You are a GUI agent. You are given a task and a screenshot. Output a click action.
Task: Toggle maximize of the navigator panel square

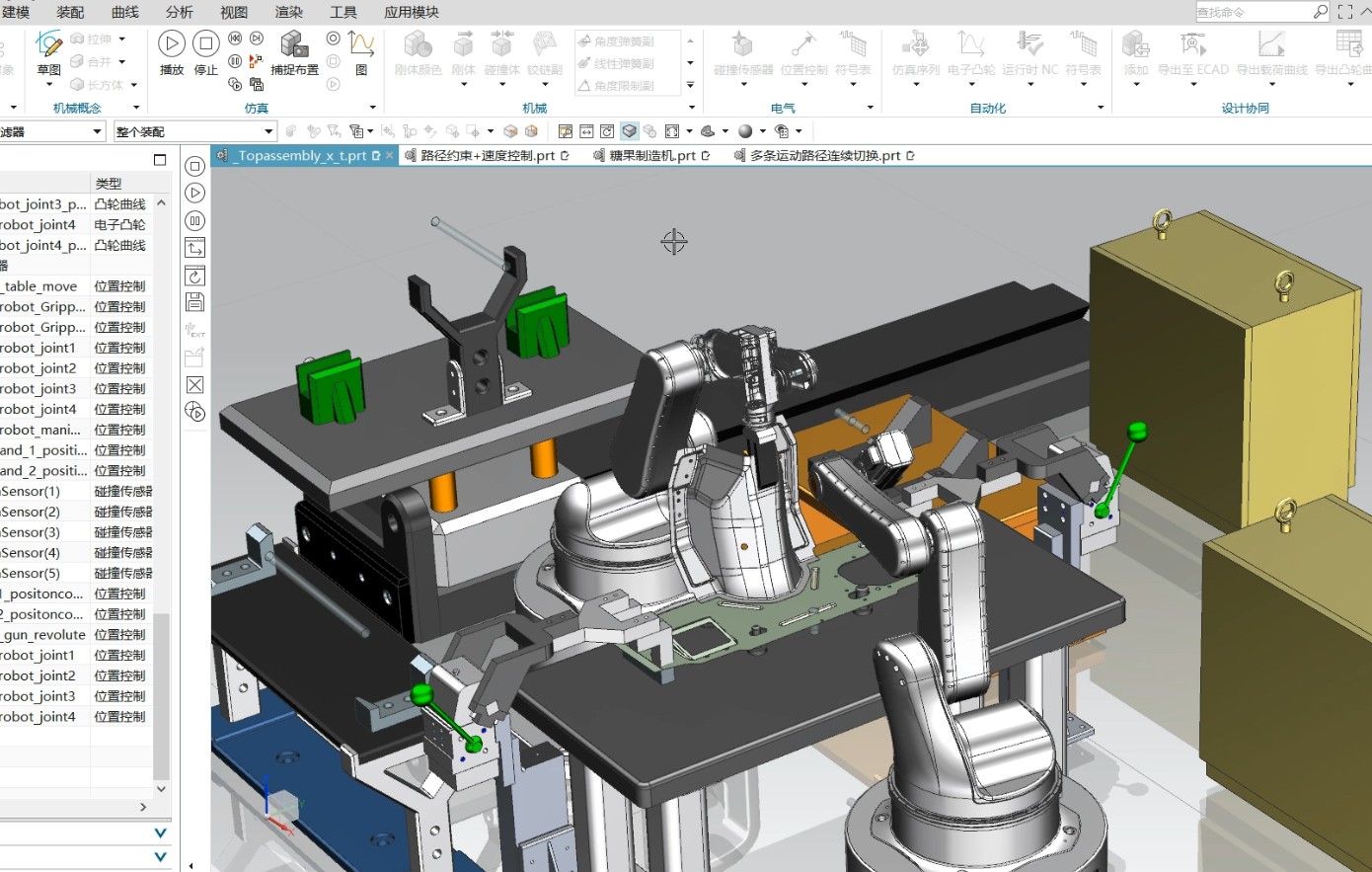coord(160,160)
